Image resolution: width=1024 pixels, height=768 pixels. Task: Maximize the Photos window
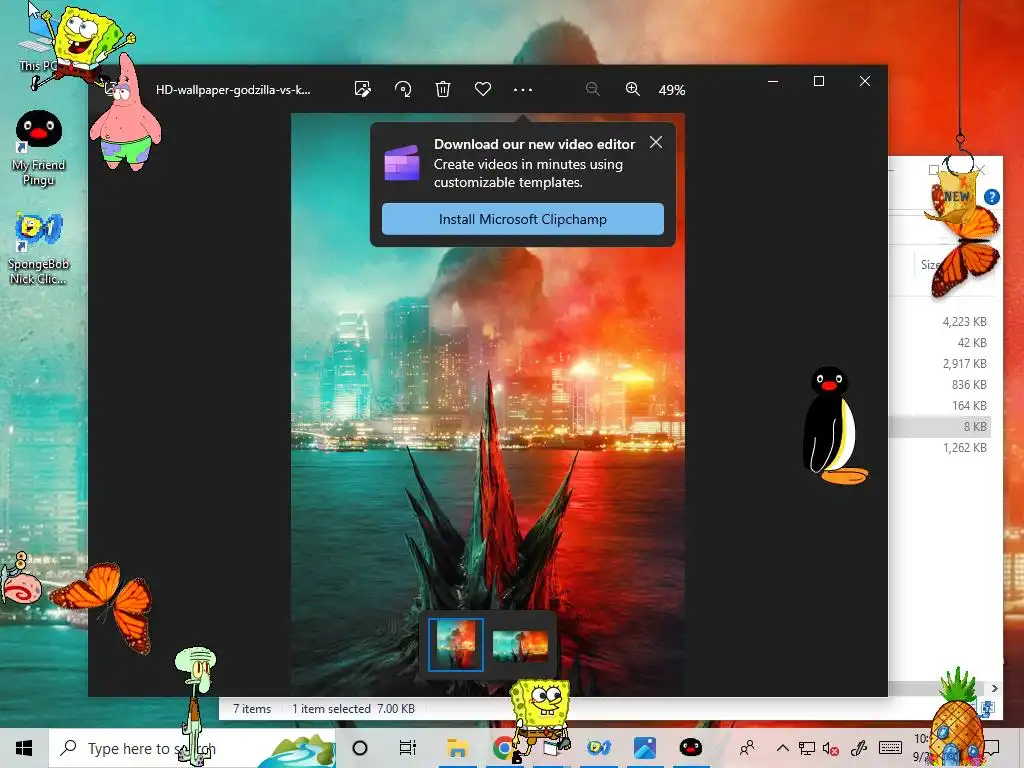(818, 81)
